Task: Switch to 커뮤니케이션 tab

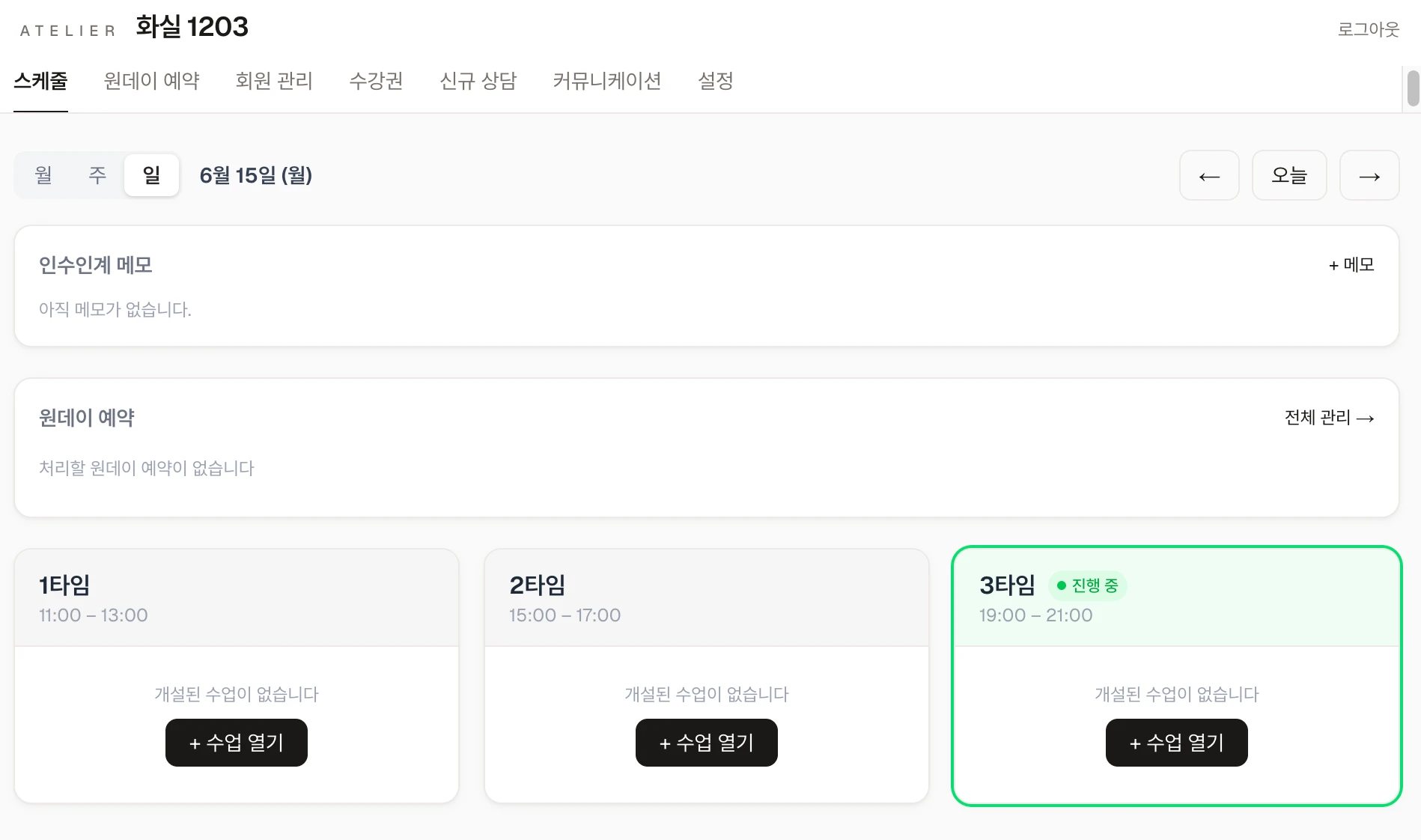Action: pos(607,81)
